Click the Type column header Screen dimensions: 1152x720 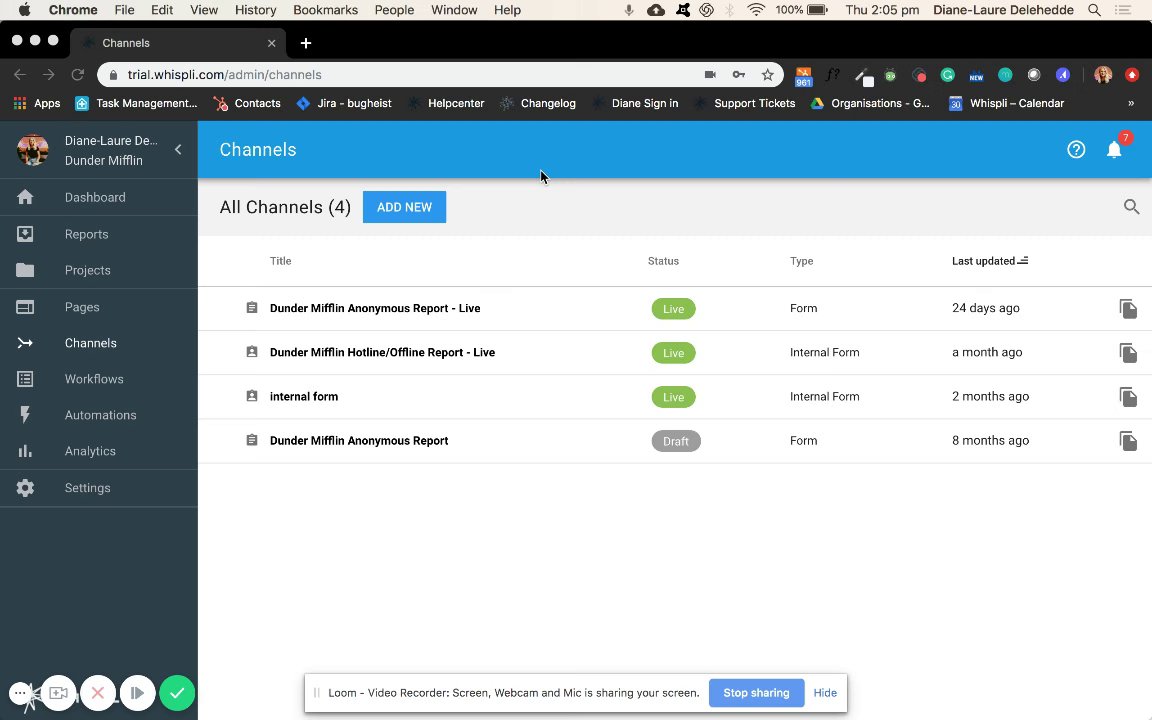802,261
